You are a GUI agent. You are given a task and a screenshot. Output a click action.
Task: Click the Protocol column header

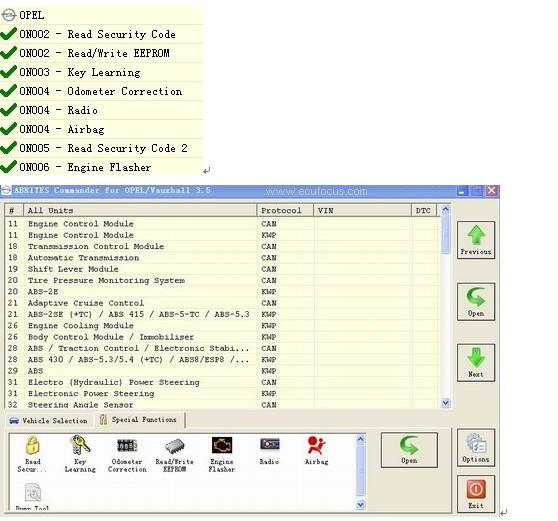click(x=285, y=210)
